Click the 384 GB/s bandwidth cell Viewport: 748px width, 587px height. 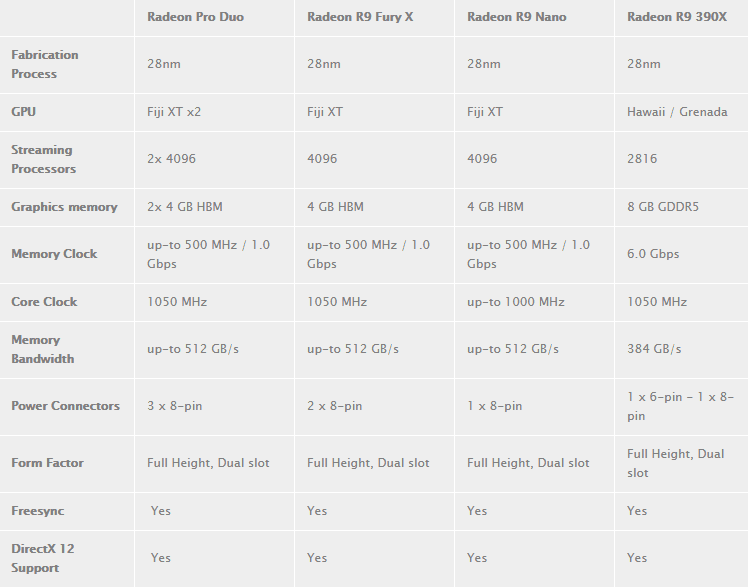654,349
